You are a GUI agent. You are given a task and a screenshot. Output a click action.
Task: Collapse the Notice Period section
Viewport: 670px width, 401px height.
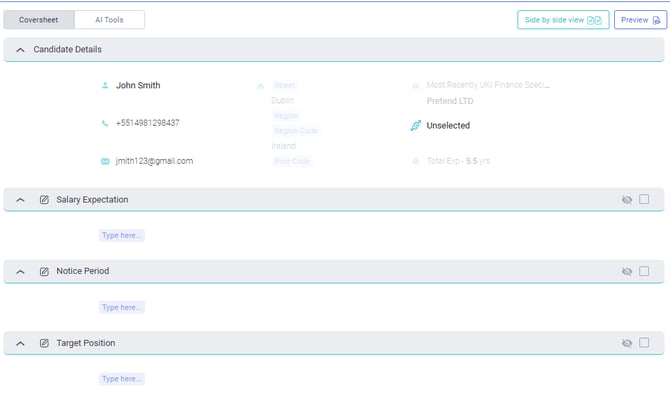coord(20,271)
